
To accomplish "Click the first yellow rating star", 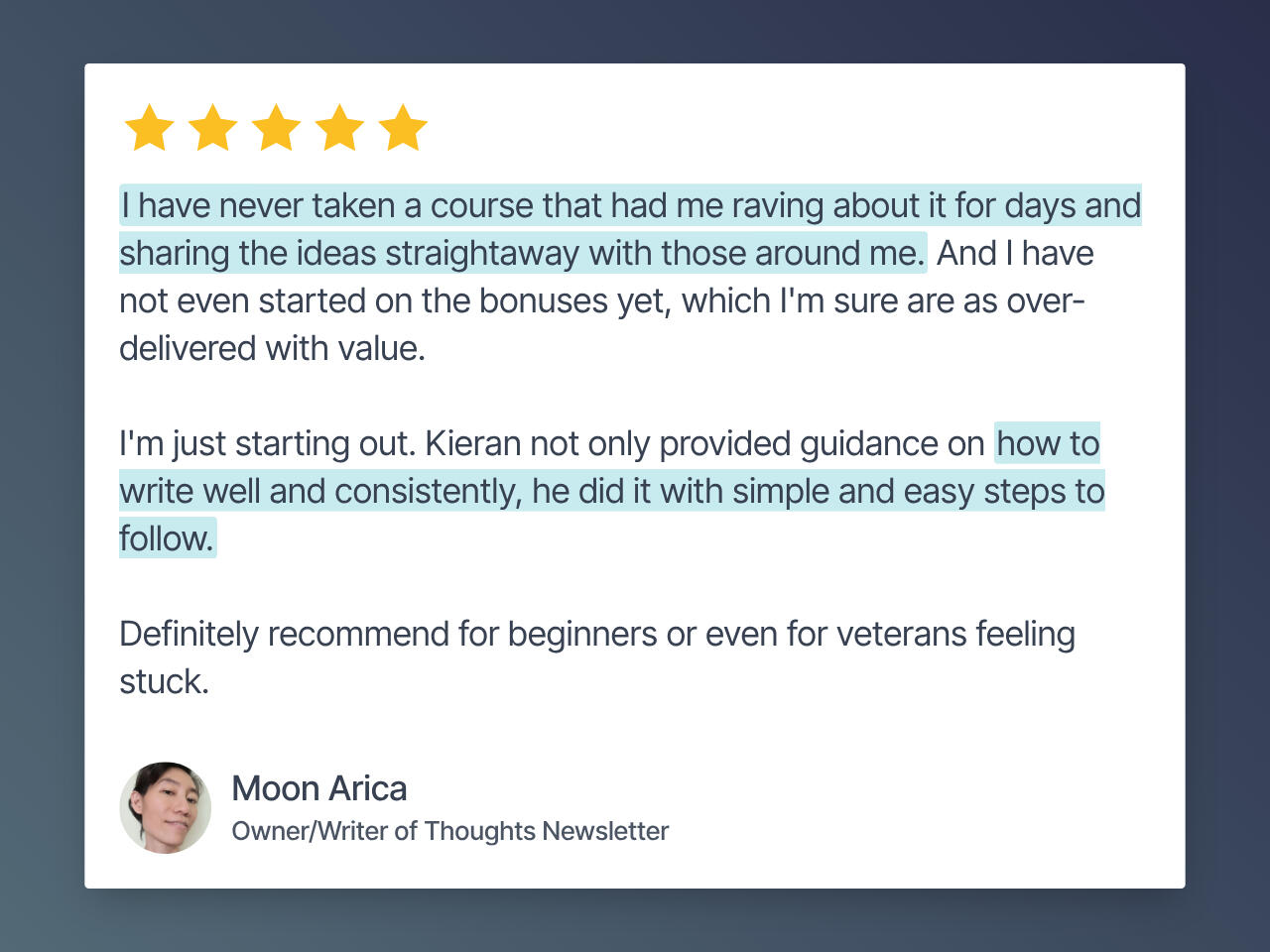I will (149, 128).
